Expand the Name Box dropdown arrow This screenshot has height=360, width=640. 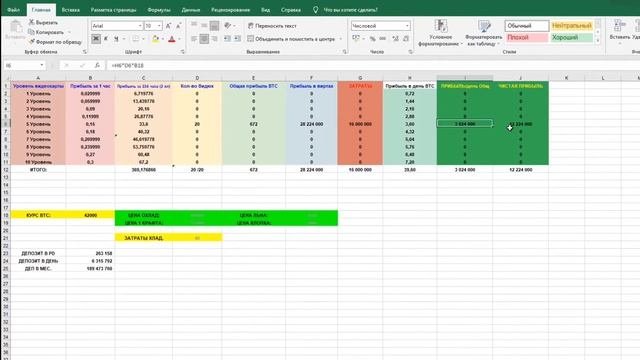click(42, 65)
